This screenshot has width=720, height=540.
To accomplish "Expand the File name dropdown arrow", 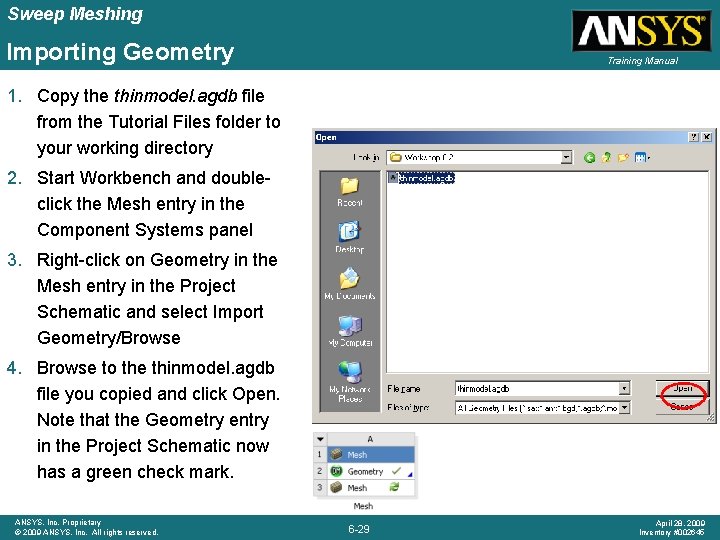I will [x=624, y=388].
